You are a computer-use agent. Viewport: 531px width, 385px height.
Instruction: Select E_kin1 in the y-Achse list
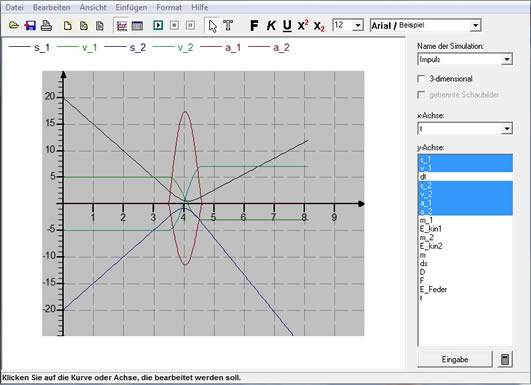point(465,229)
